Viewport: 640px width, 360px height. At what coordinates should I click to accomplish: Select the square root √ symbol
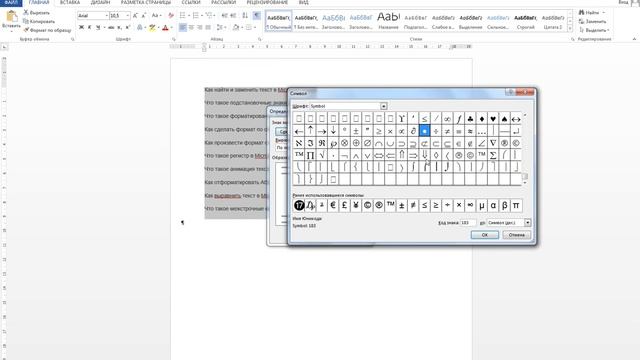322,155
